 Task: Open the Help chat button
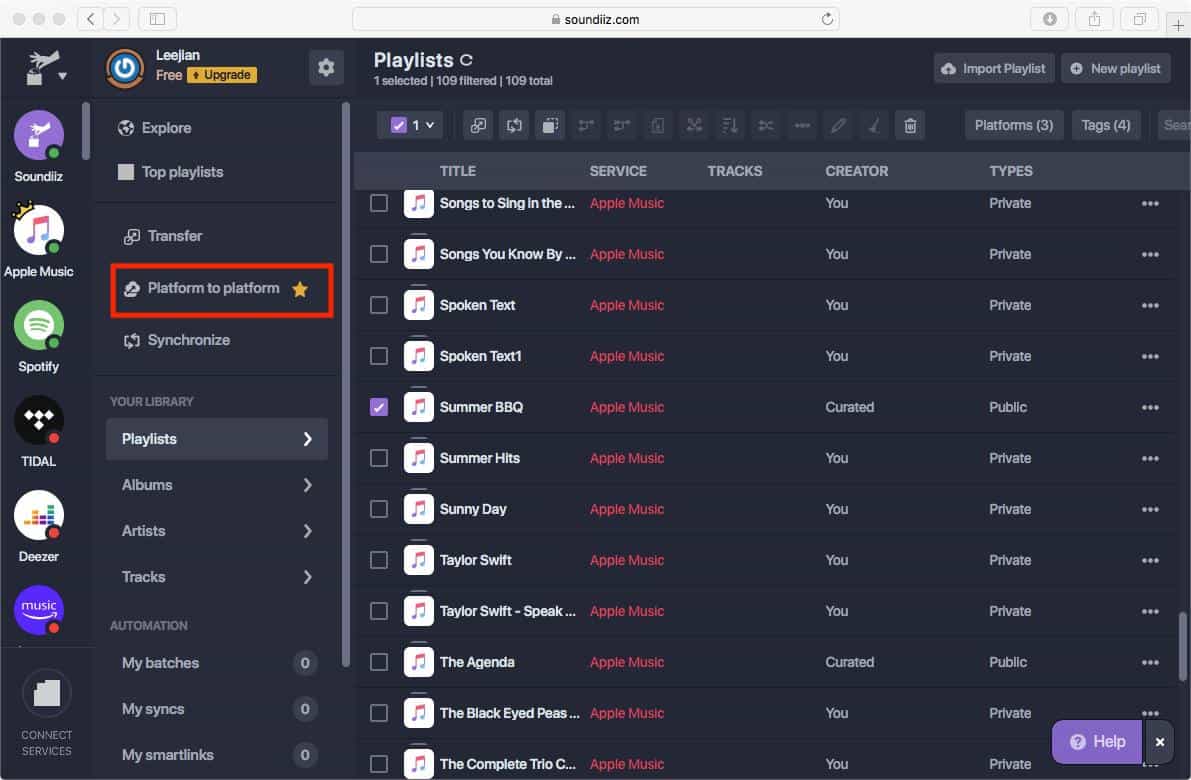[1097, 742]
